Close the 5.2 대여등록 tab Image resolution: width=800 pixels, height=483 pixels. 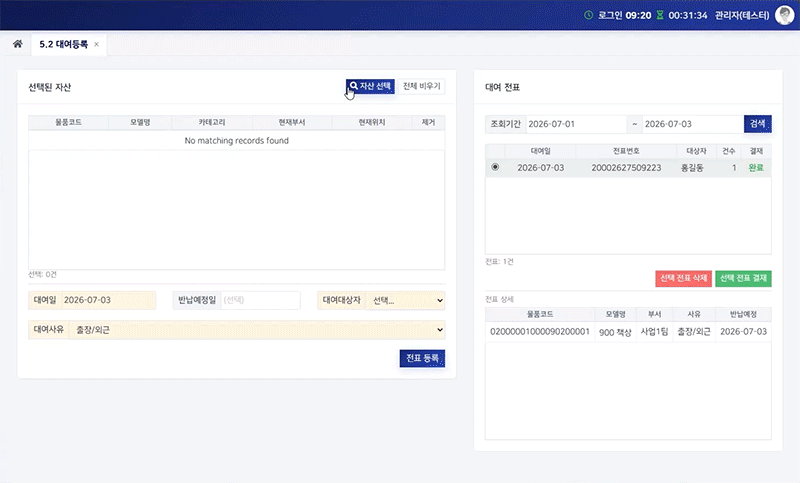(x=96, y=44)
